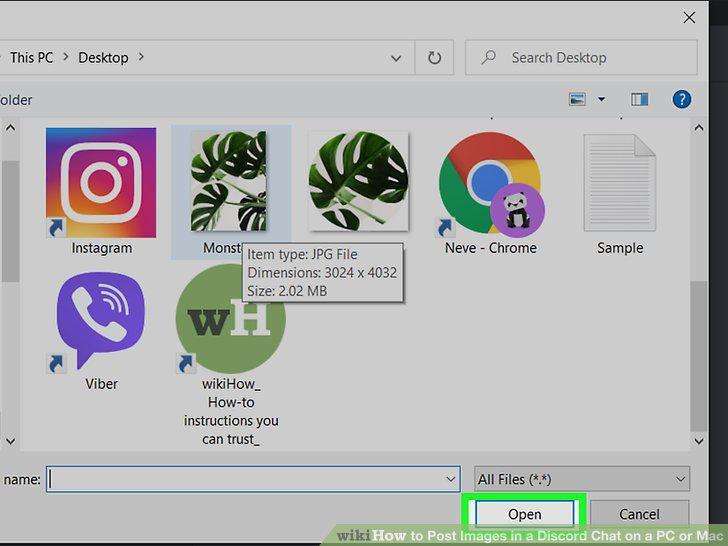
Task: Click Desktop in the address path
Action: point(103,58)
